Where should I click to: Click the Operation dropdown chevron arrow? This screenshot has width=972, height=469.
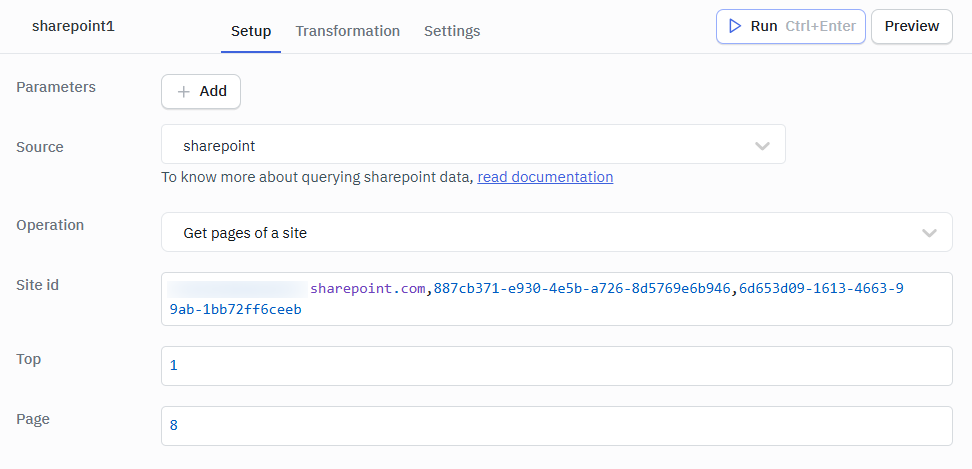(x=929, y=234)
